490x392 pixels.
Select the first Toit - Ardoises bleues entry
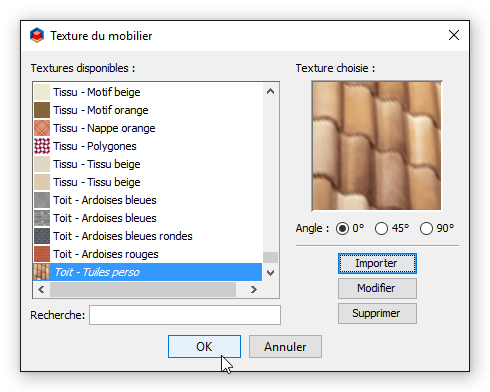[x=148, y=200]
